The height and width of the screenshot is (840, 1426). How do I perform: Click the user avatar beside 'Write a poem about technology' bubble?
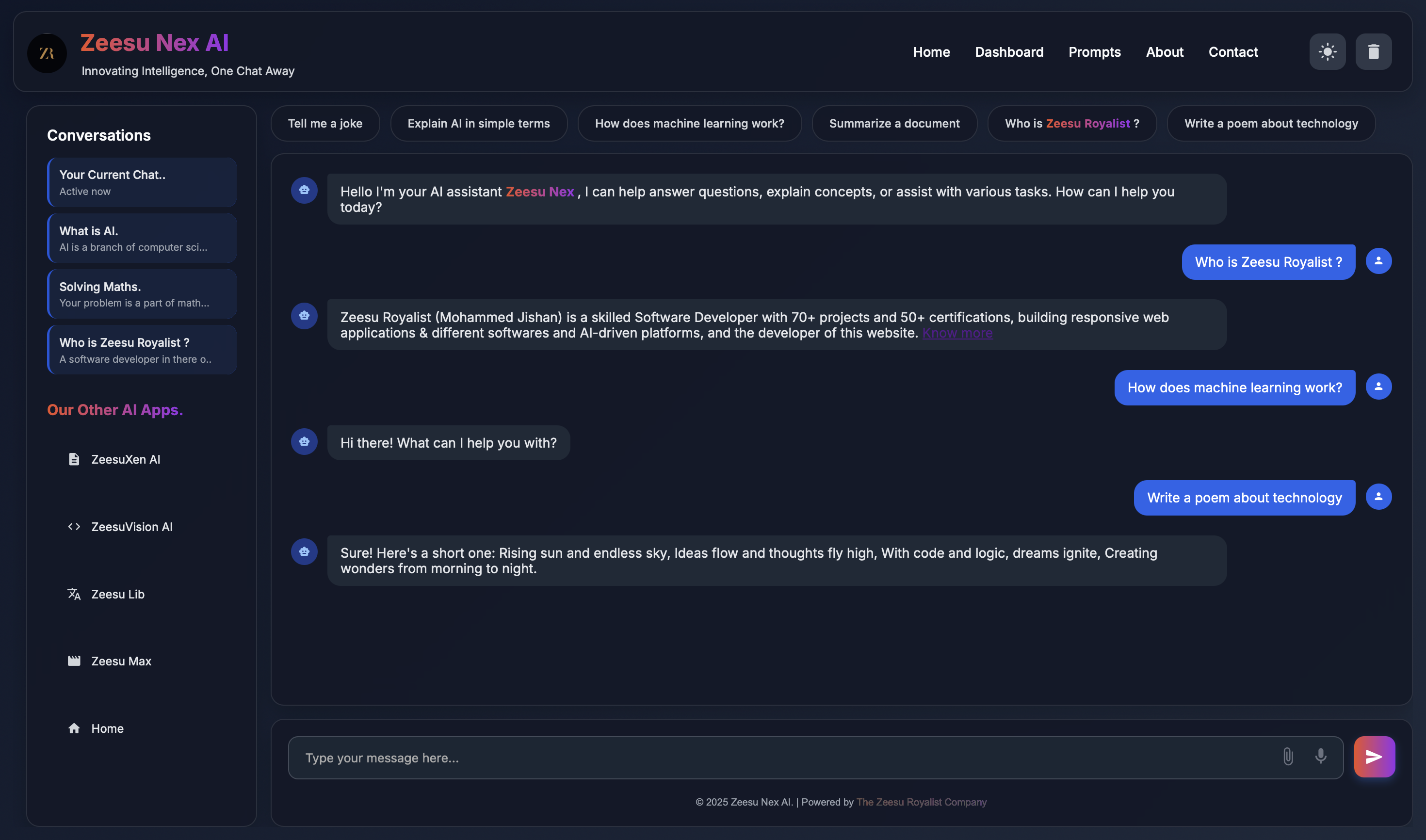point(1378,497)
